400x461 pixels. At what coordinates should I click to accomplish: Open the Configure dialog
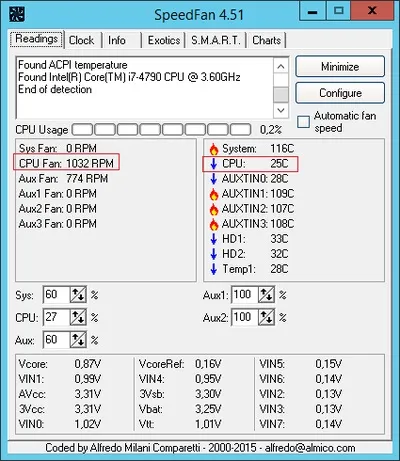tap(340, 93)
